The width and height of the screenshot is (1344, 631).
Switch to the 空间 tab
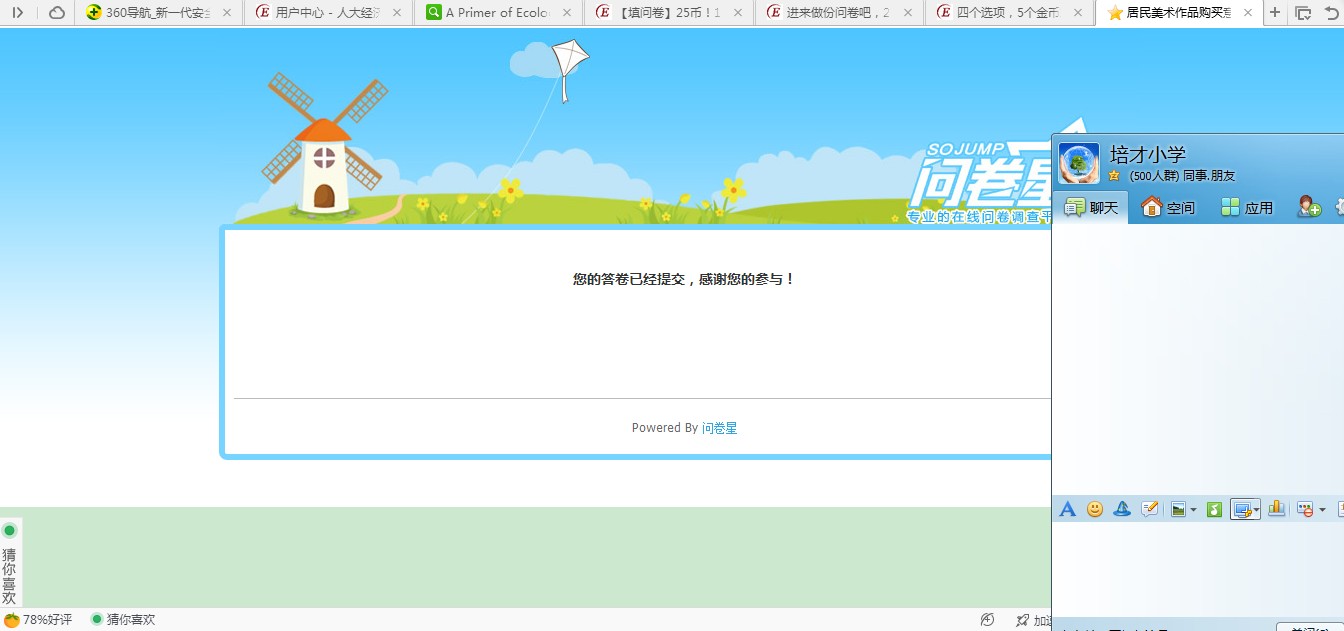1168,207
